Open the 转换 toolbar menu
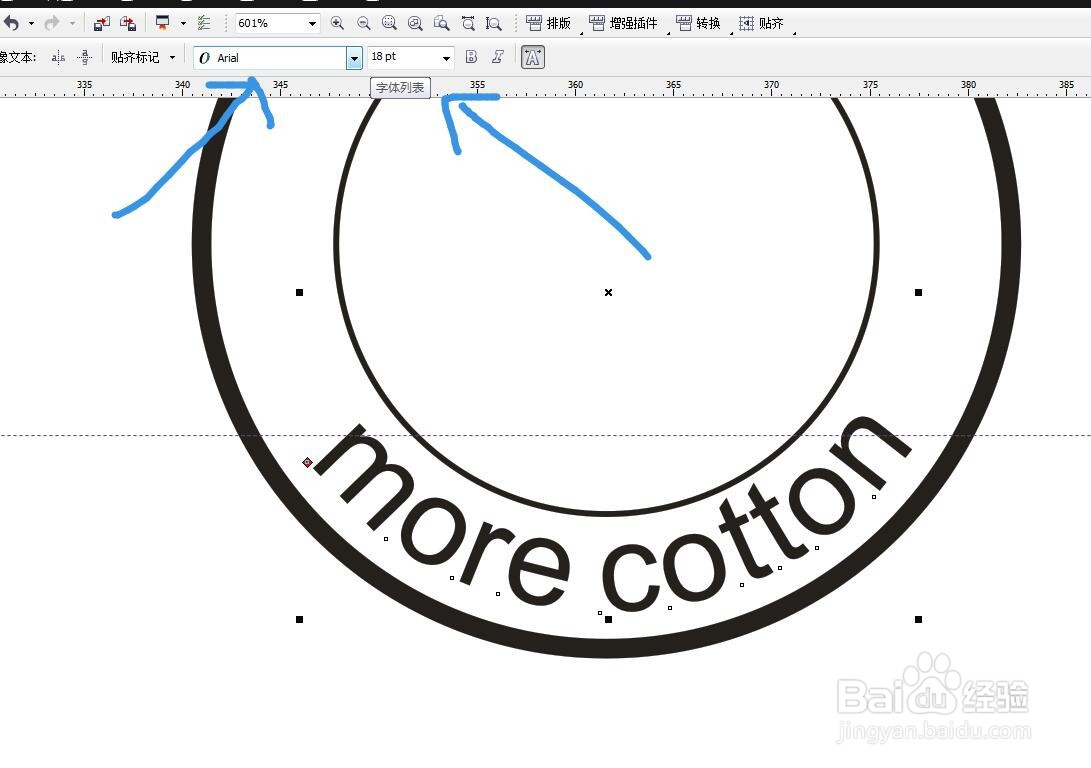 click(699, 24)
